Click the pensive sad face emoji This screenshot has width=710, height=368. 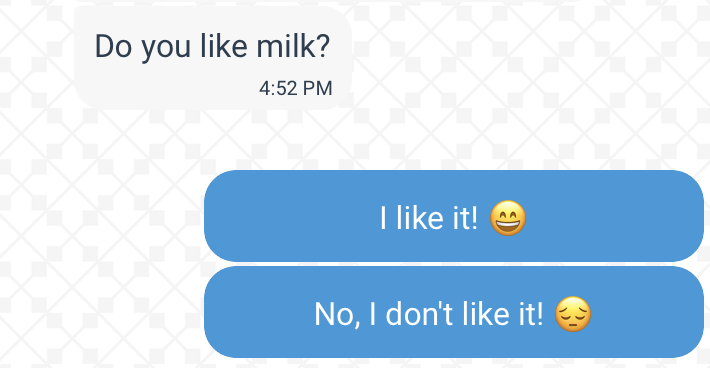[x=573, y=314]
